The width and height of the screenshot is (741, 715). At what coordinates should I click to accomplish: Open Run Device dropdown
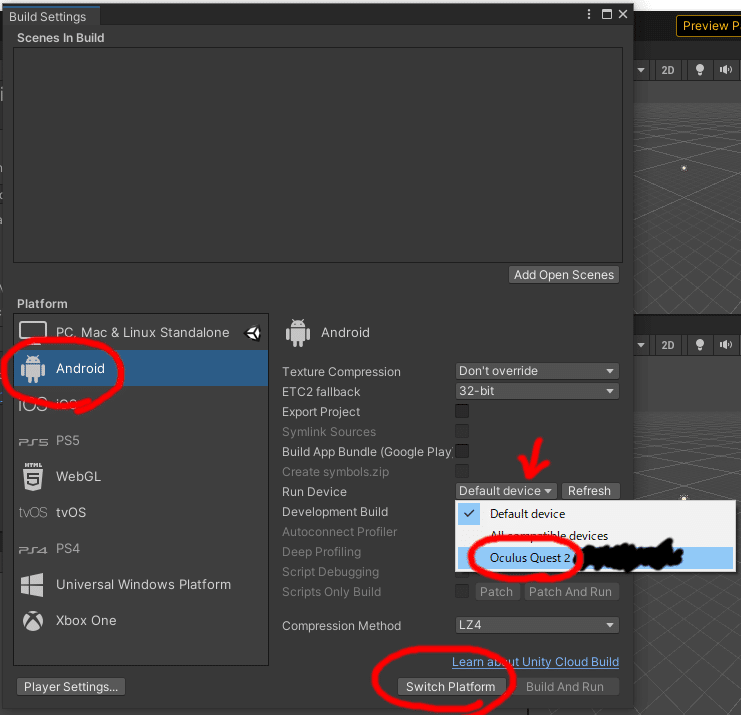pos(506,491)
